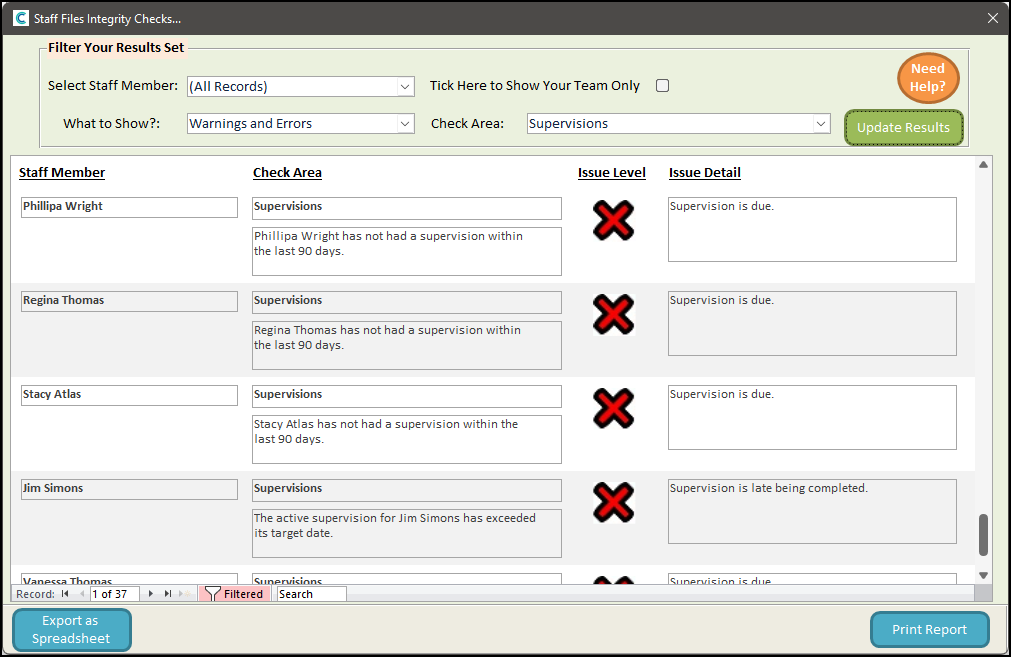Go to the first record in navigation bar
This screenshot has width=1011, height=657.
[65, 594]
